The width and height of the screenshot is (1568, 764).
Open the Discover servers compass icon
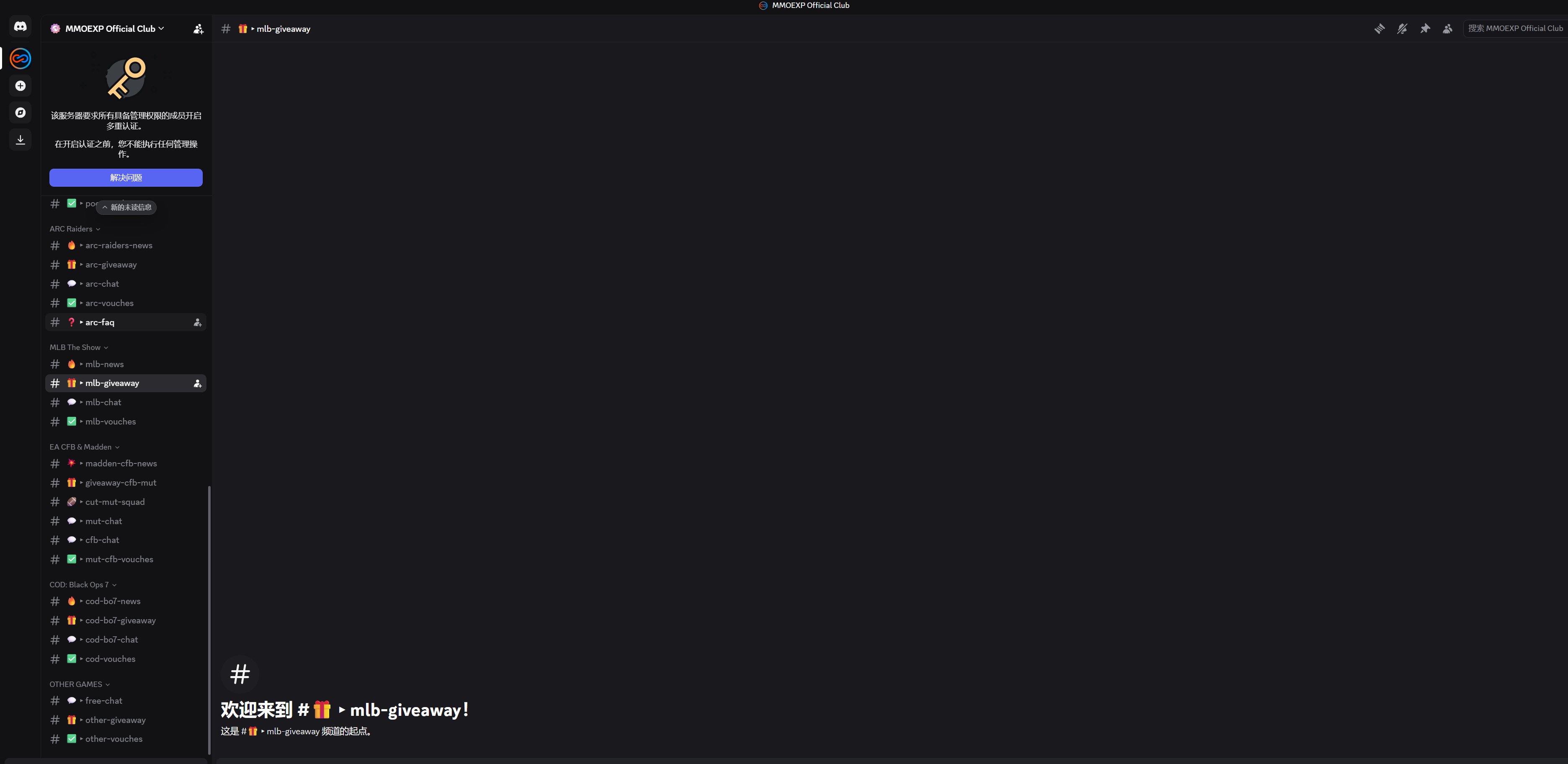pos(20,113)
